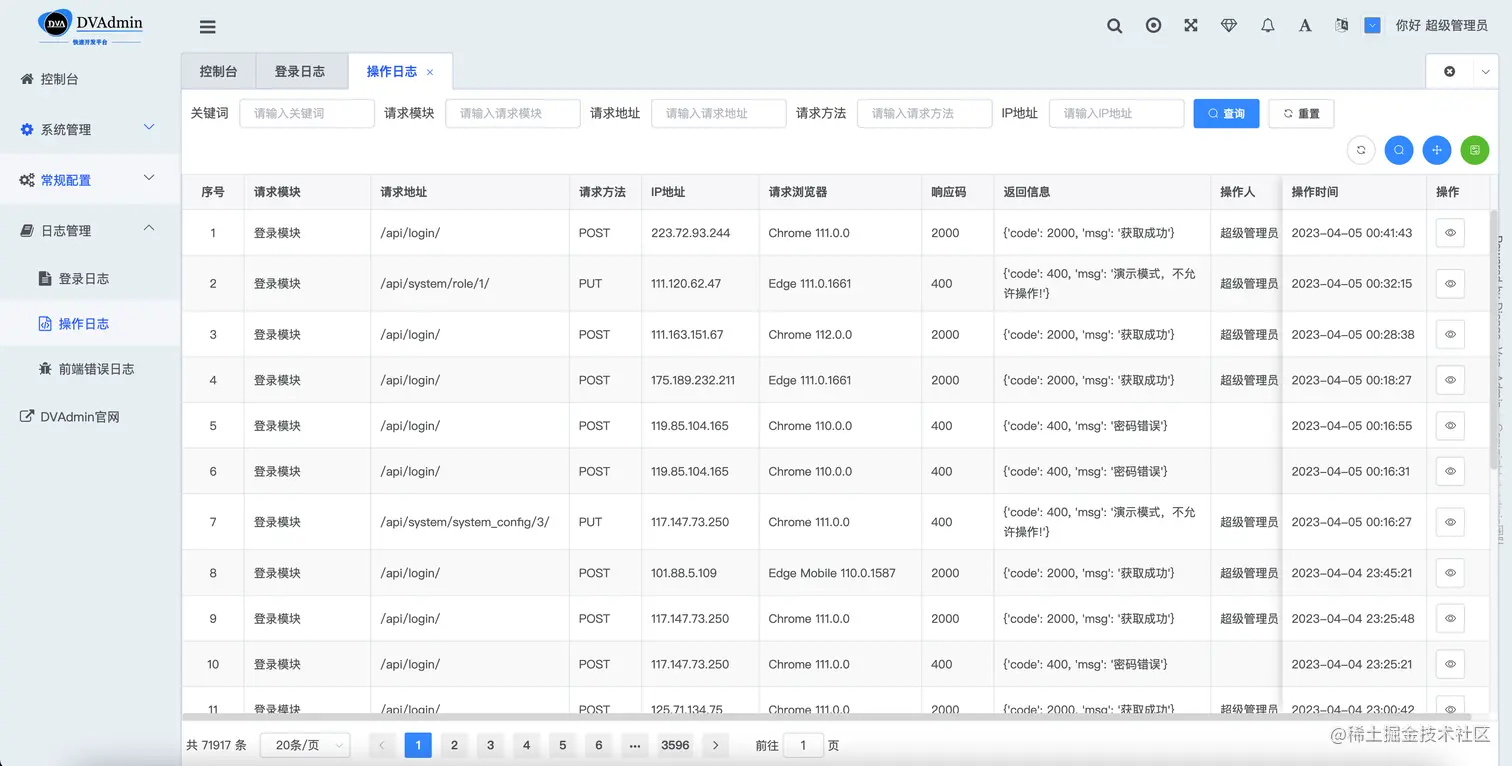Open 登录日志 in sidebar
Viewport: 1512px width, 766px height.
(x=90, y=279)
